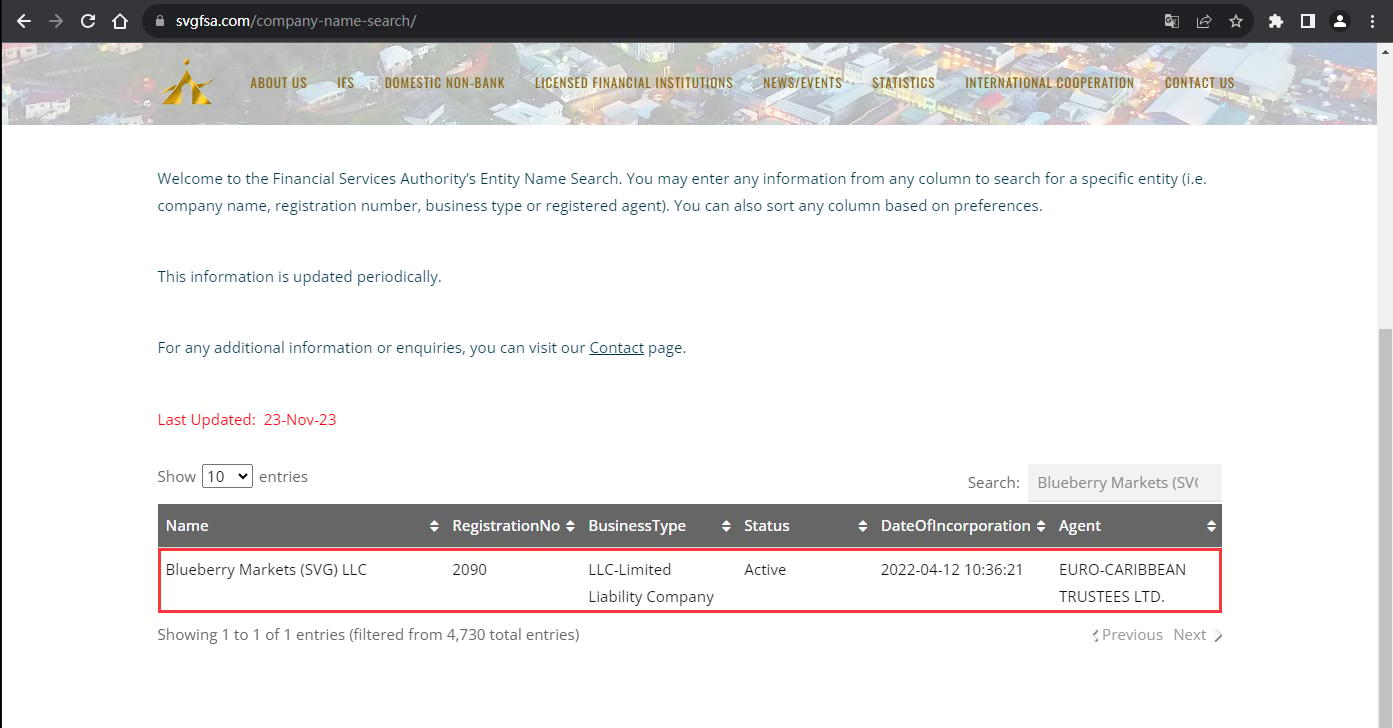Image resolution: width=1393 pixels, height=728 pixels.
Task: Open the IFS menu
Action: 346,83
